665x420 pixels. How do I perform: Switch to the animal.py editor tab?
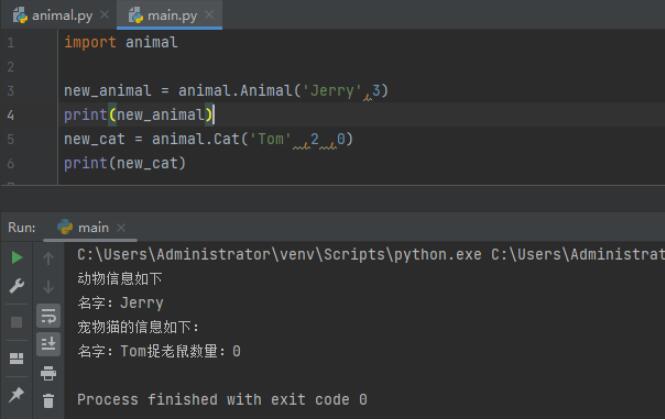click(x=54, y=15)
